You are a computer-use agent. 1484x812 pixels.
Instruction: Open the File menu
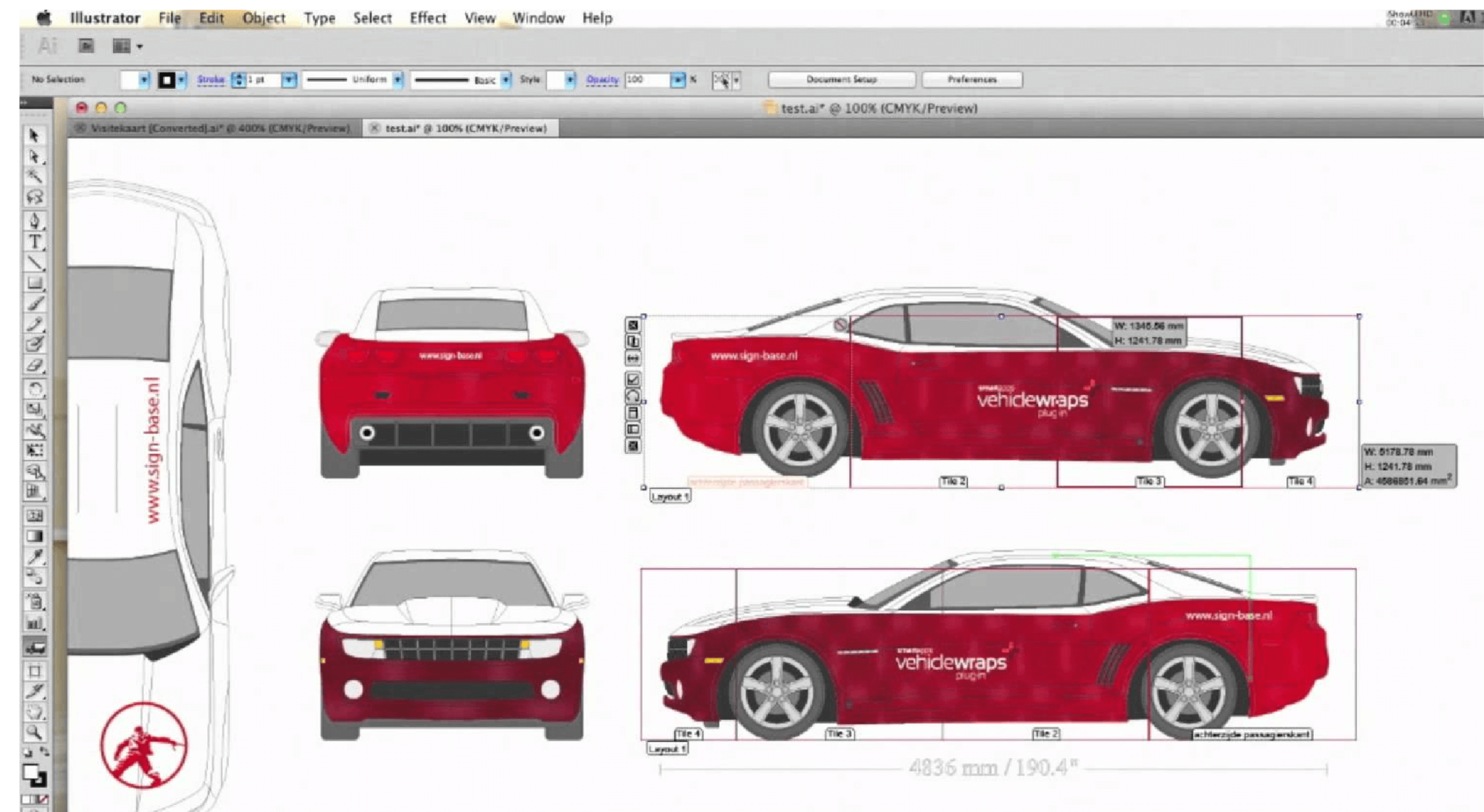pyautogui.click(x=169, y=18)
